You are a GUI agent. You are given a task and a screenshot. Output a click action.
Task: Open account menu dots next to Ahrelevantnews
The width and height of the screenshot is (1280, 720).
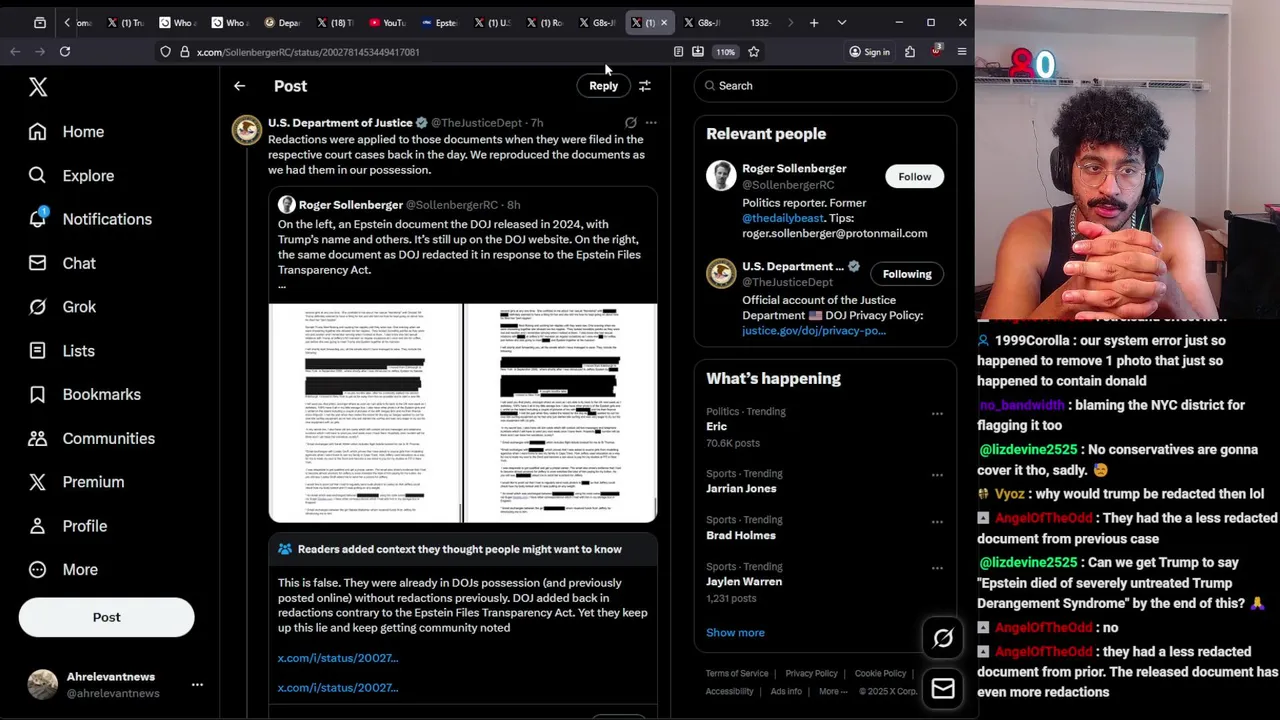[x=197, y=685]
